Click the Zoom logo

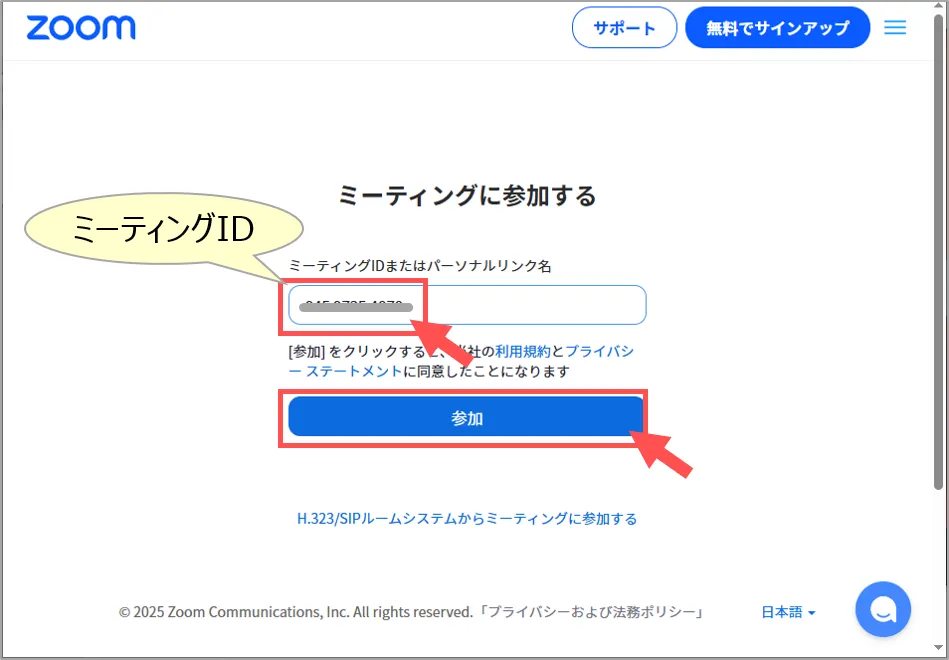click(x=81, y=28)
